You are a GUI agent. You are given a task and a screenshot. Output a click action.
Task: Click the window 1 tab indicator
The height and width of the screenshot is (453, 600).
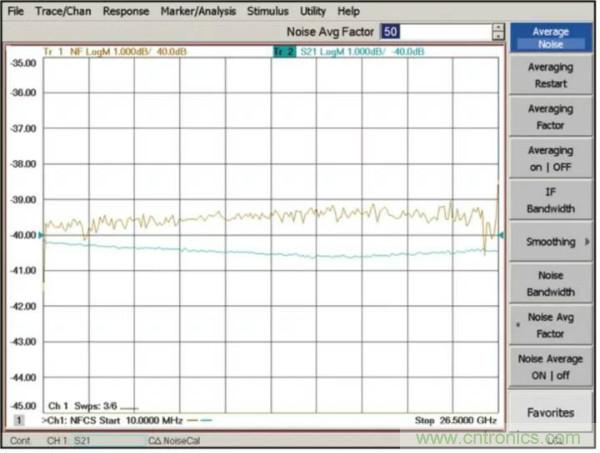pos(18,423)
